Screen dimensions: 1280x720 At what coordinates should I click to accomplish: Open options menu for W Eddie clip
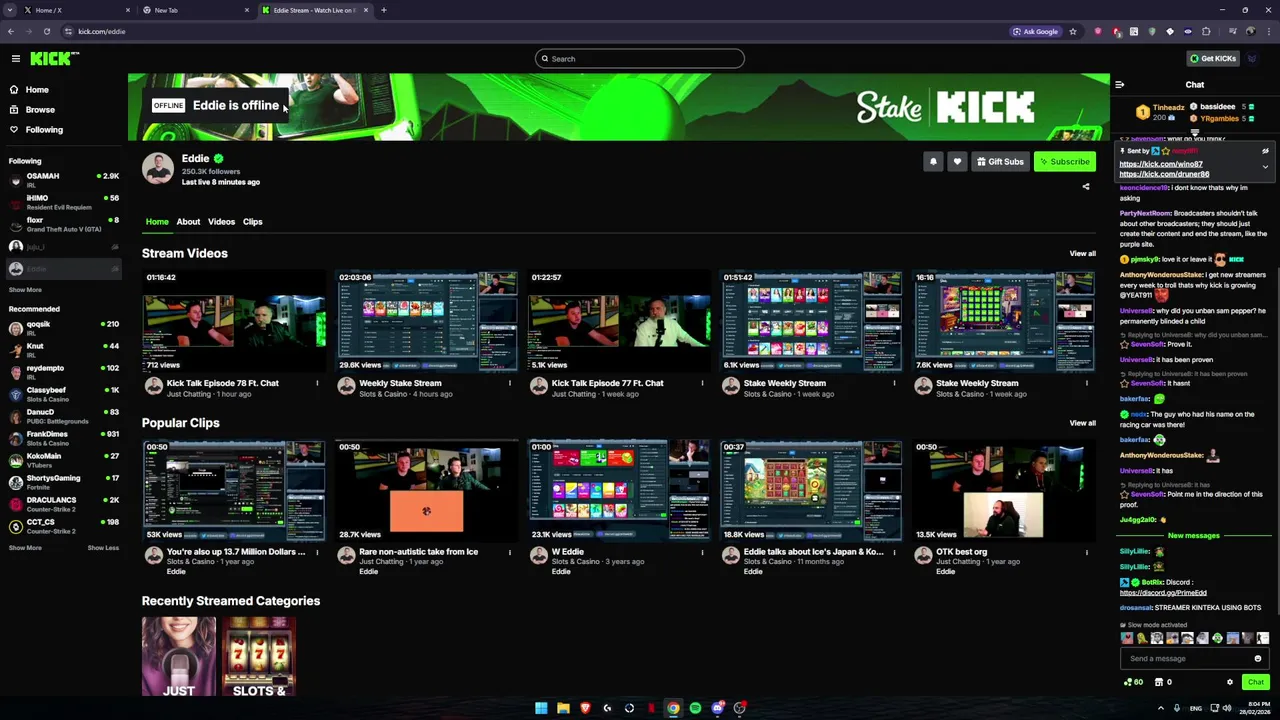coord(702,552)
